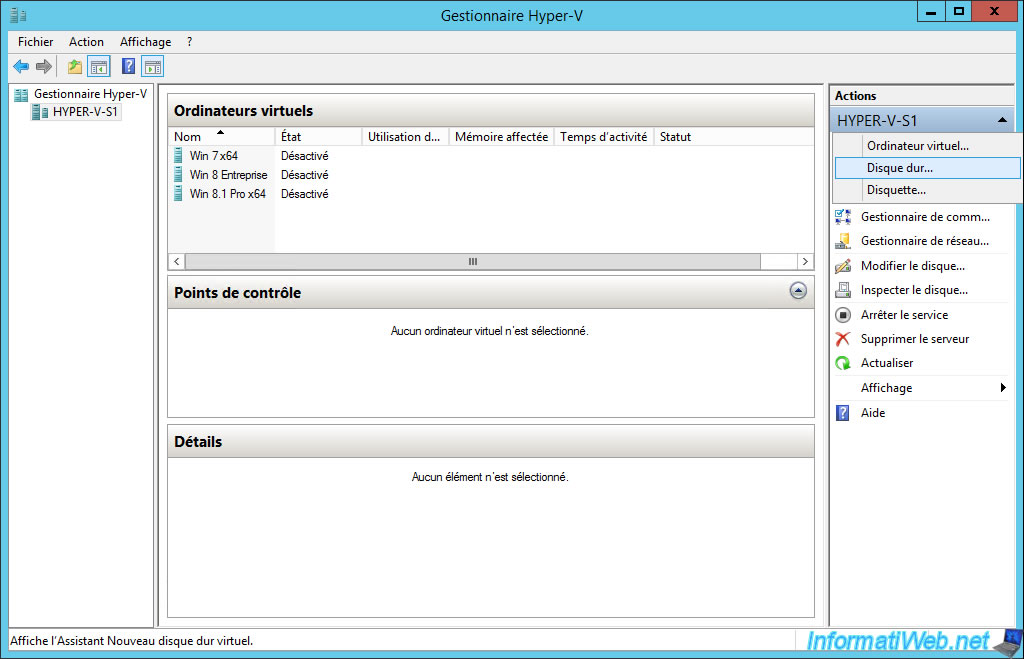
Task: Select the Win 8.1 Pro x64 row name
Action: point(227,193)
